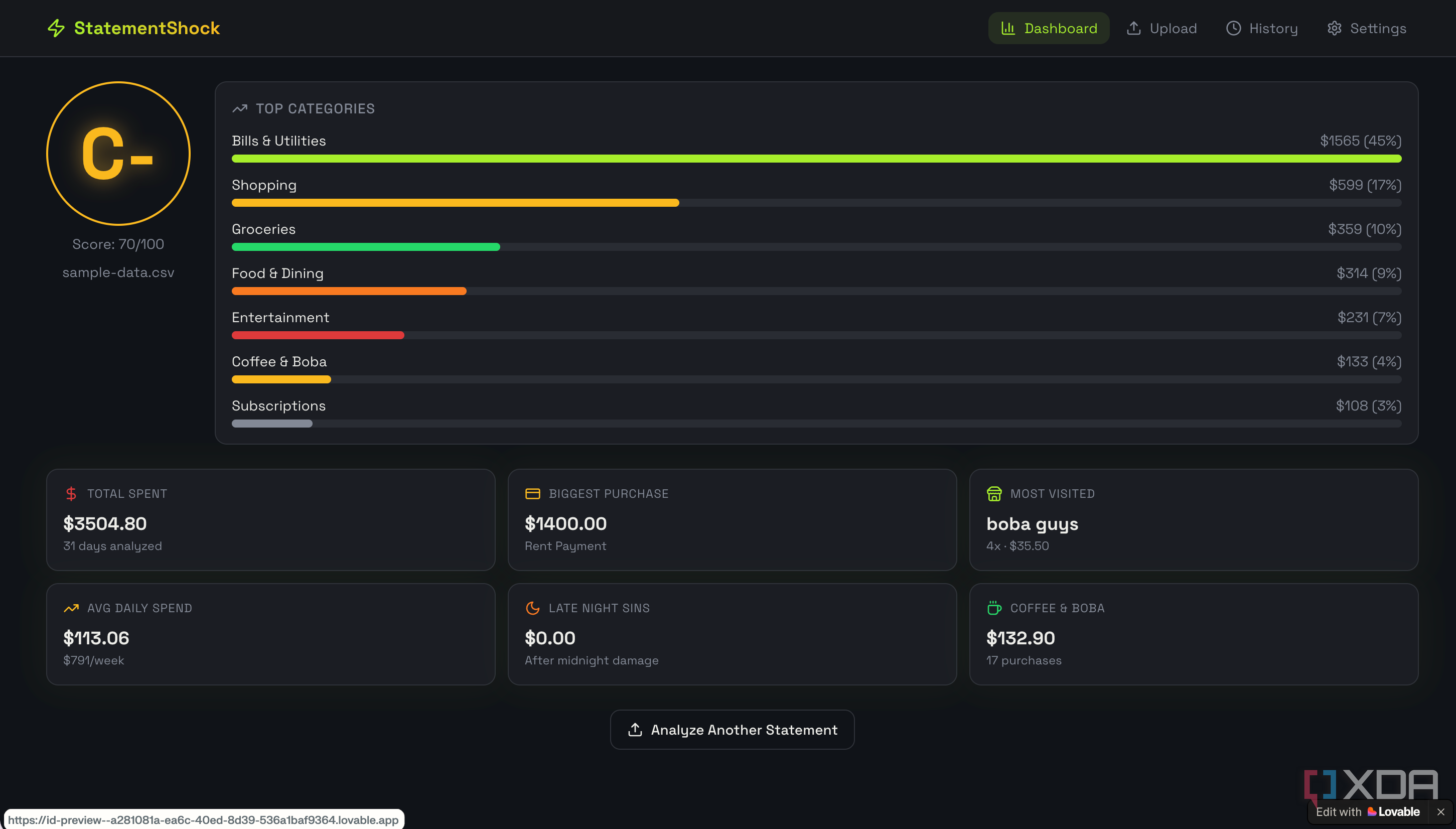Click the boba guys merchant name
The image size is (1456, 829).
click(x=1032, y=524)
